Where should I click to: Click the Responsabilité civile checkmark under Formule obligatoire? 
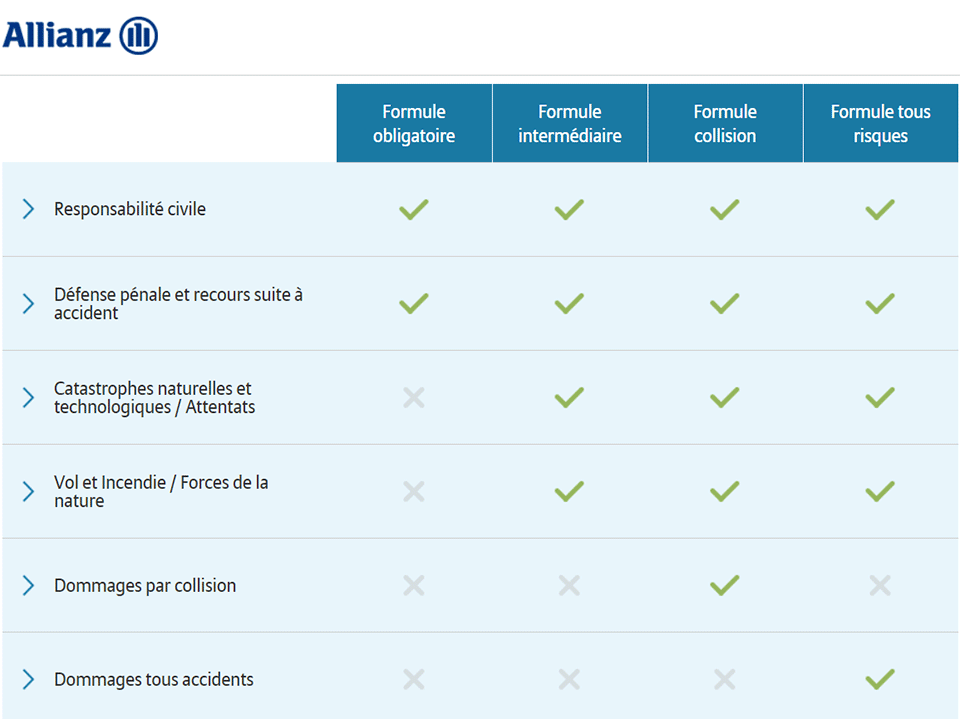pyautogui.click(x=413, y=209)
